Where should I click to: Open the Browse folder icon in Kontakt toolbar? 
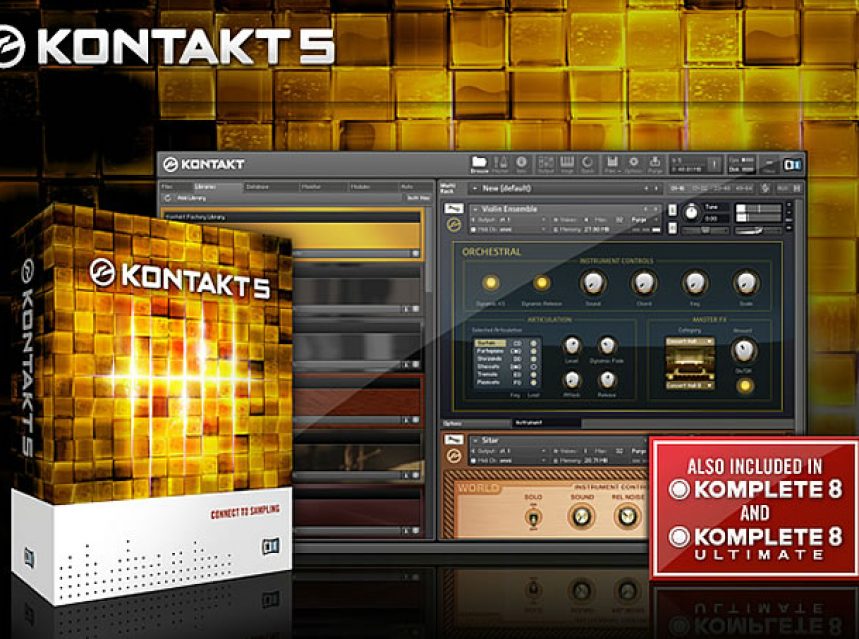tap(479, 164)
